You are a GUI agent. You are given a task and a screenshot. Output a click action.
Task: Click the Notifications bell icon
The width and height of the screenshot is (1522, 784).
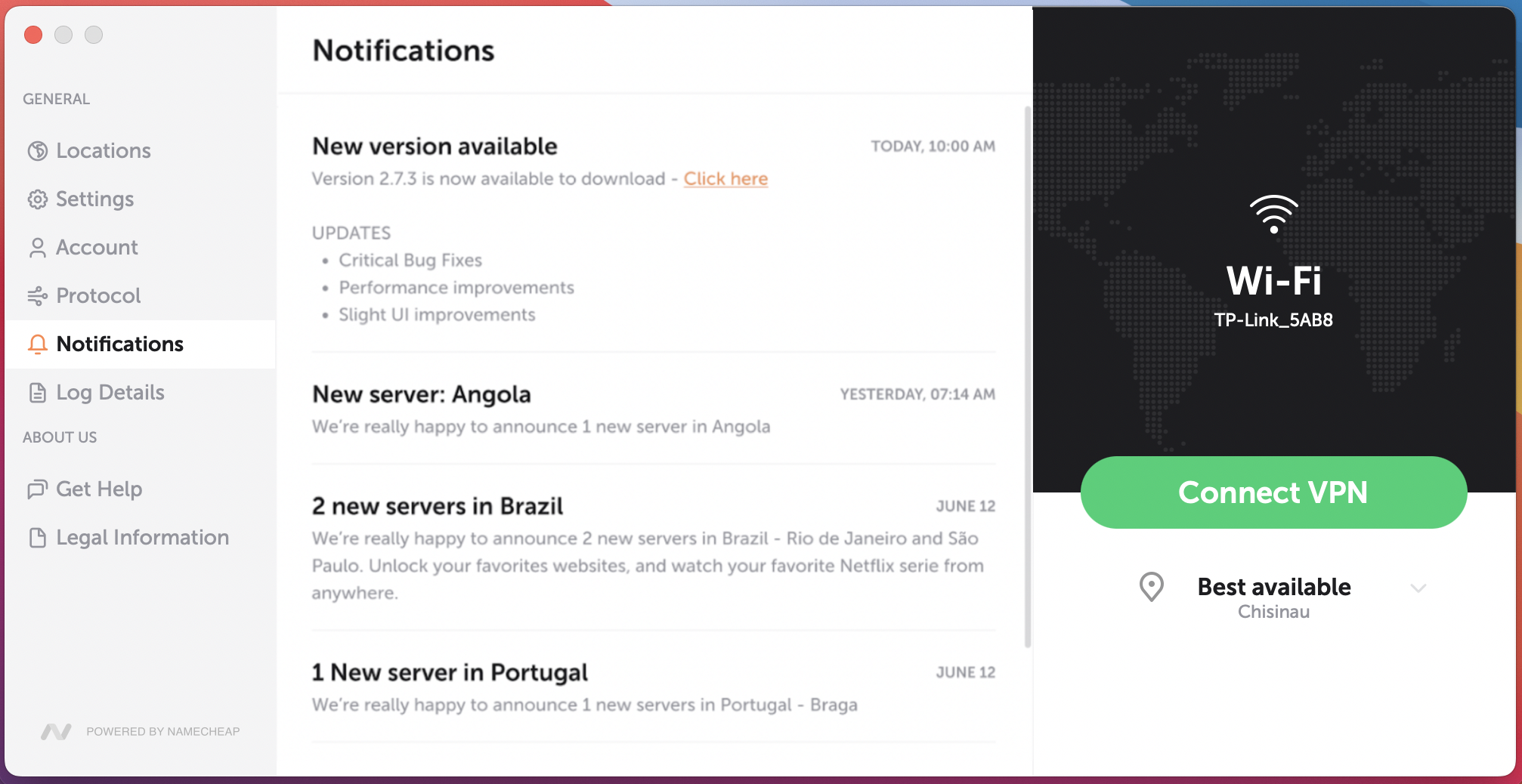tap(37, 344)
